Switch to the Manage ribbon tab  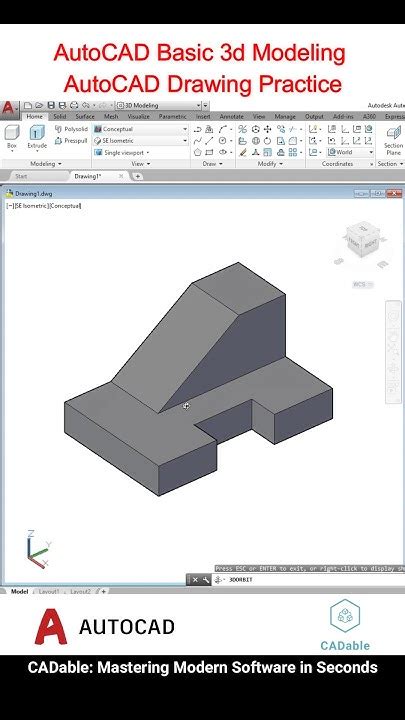285,117
